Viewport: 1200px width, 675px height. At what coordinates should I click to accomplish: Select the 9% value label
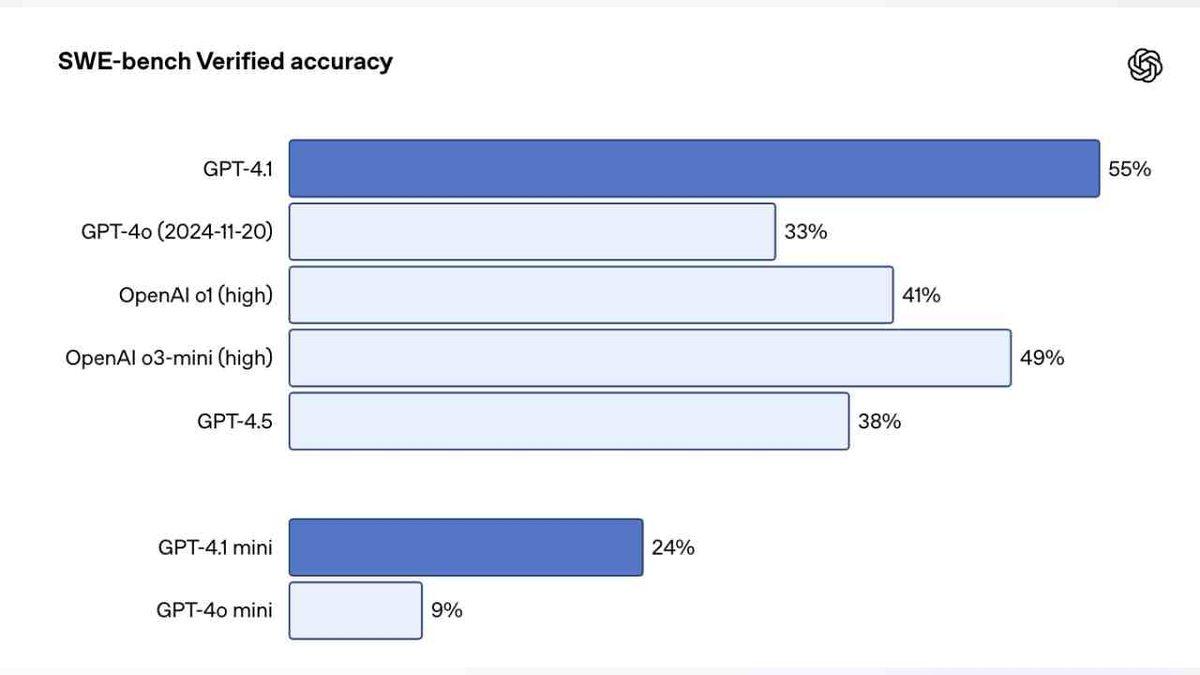click(x=446, y=610)
